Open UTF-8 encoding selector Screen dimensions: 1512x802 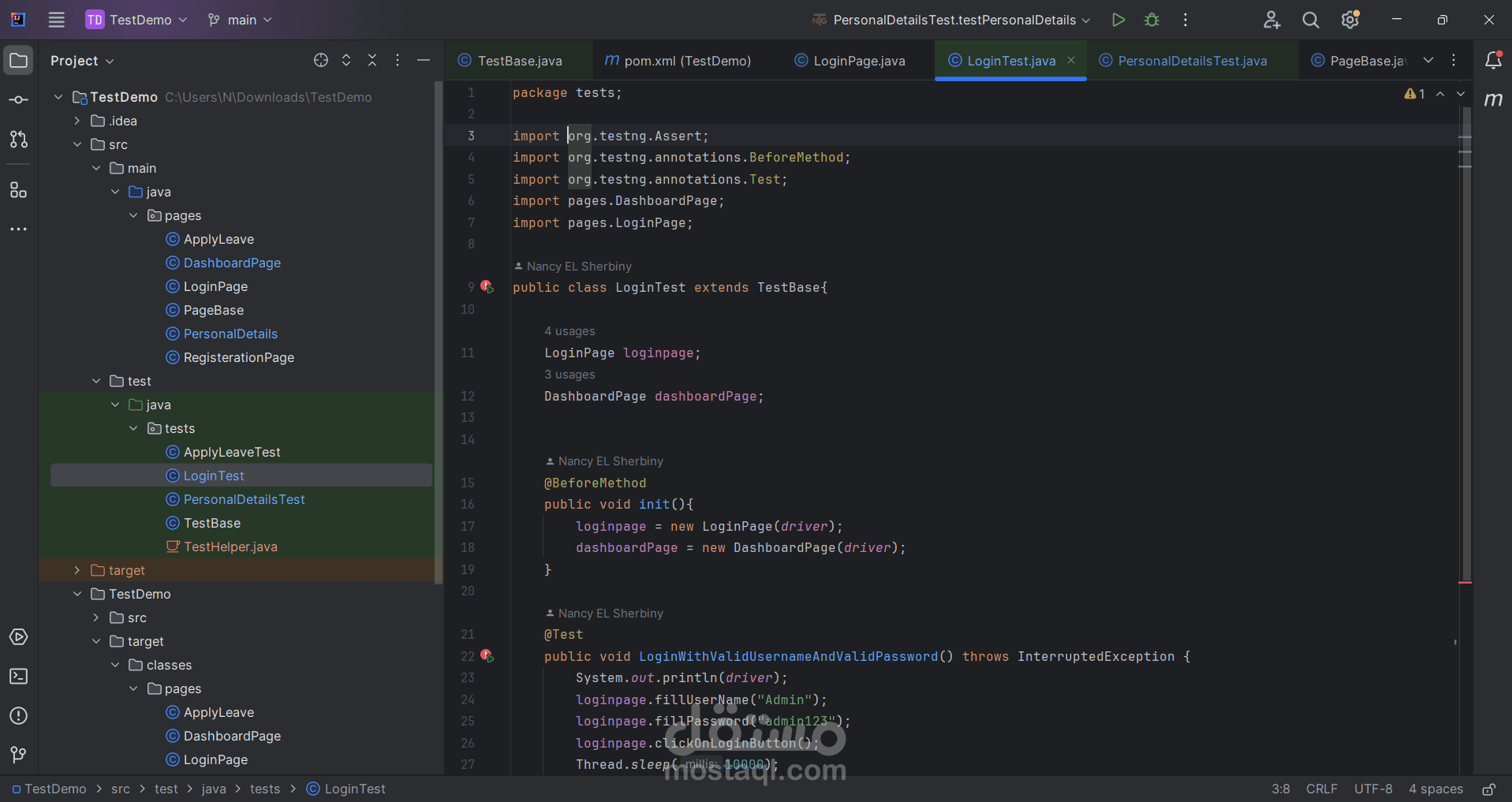tap(1373, 789)
